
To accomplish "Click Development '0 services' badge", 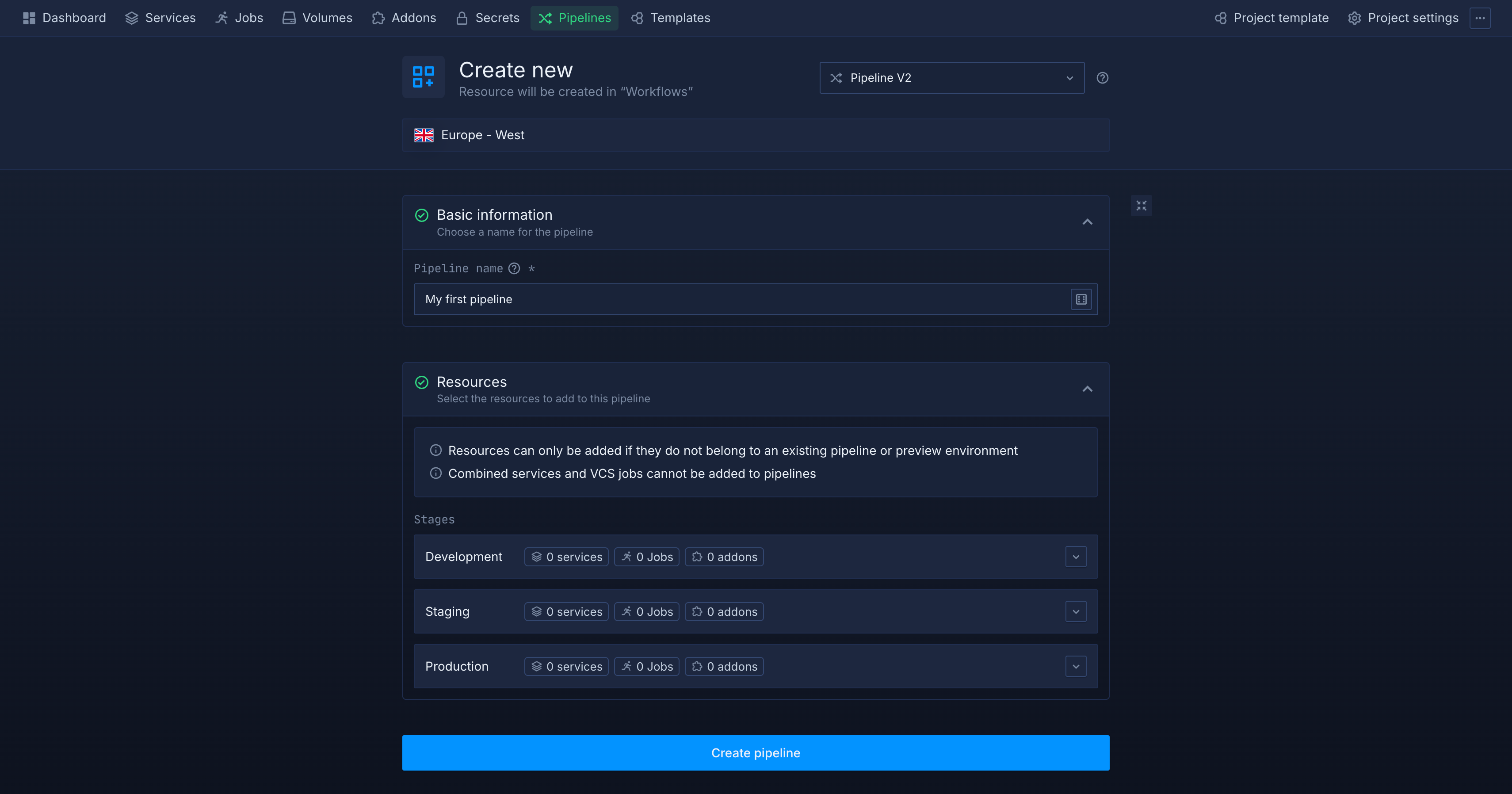I will click(566, 557).
